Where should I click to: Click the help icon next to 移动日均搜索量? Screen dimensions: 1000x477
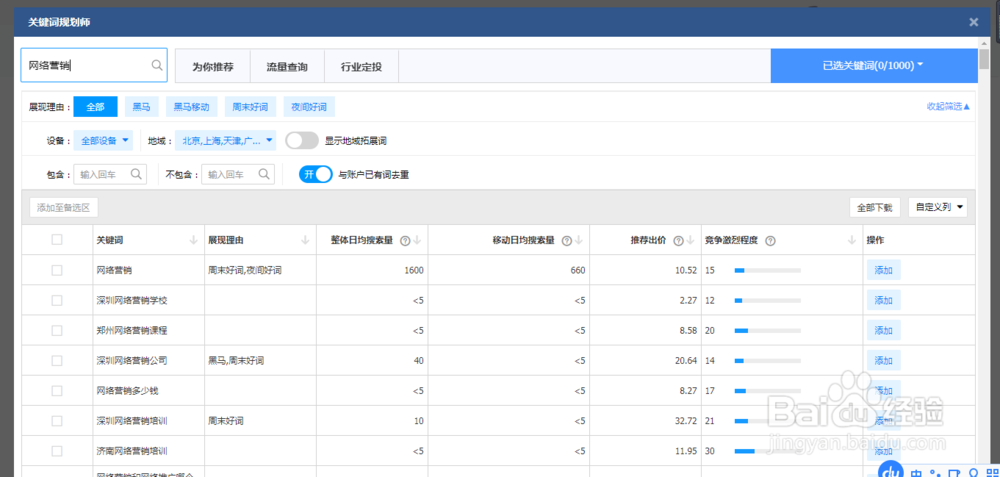tap(566, 241)
